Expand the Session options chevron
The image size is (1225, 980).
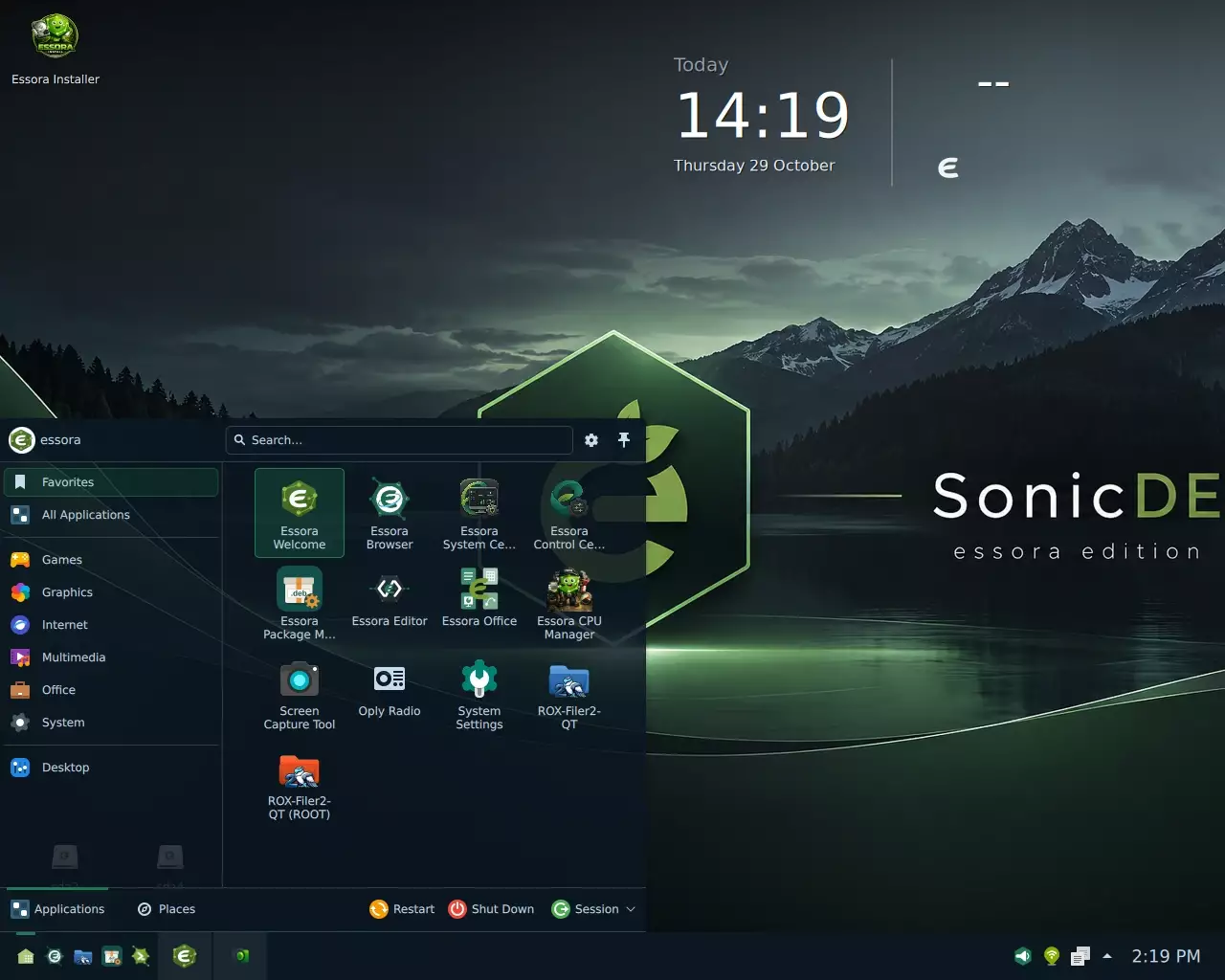tap(631, 909)
